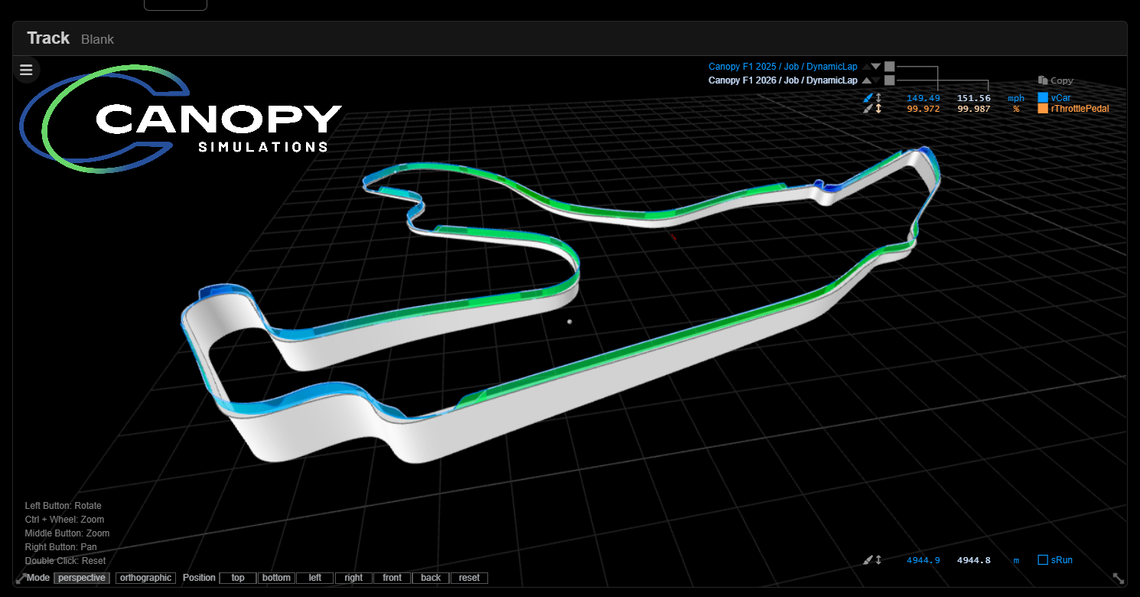Click the bottom-right resize arrow icon
This screenshot has height=597, width=1140.
pyautogui.click(x=1118, y=578)
